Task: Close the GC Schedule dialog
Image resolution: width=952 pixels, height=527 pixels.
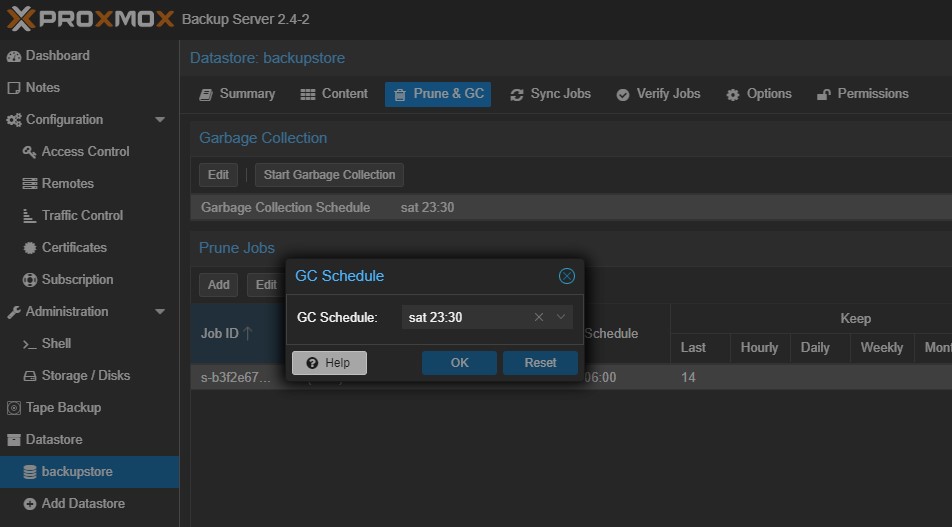Action: 566,276
